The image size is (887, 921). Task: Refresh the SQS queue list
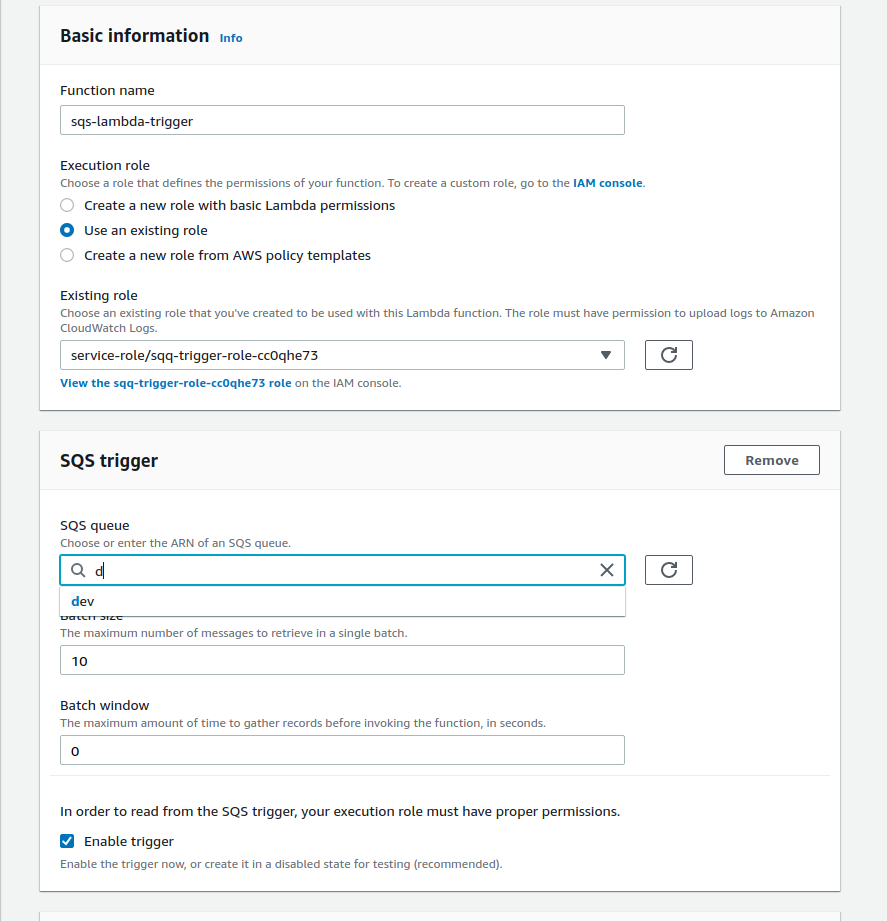(x=668, y=570)
